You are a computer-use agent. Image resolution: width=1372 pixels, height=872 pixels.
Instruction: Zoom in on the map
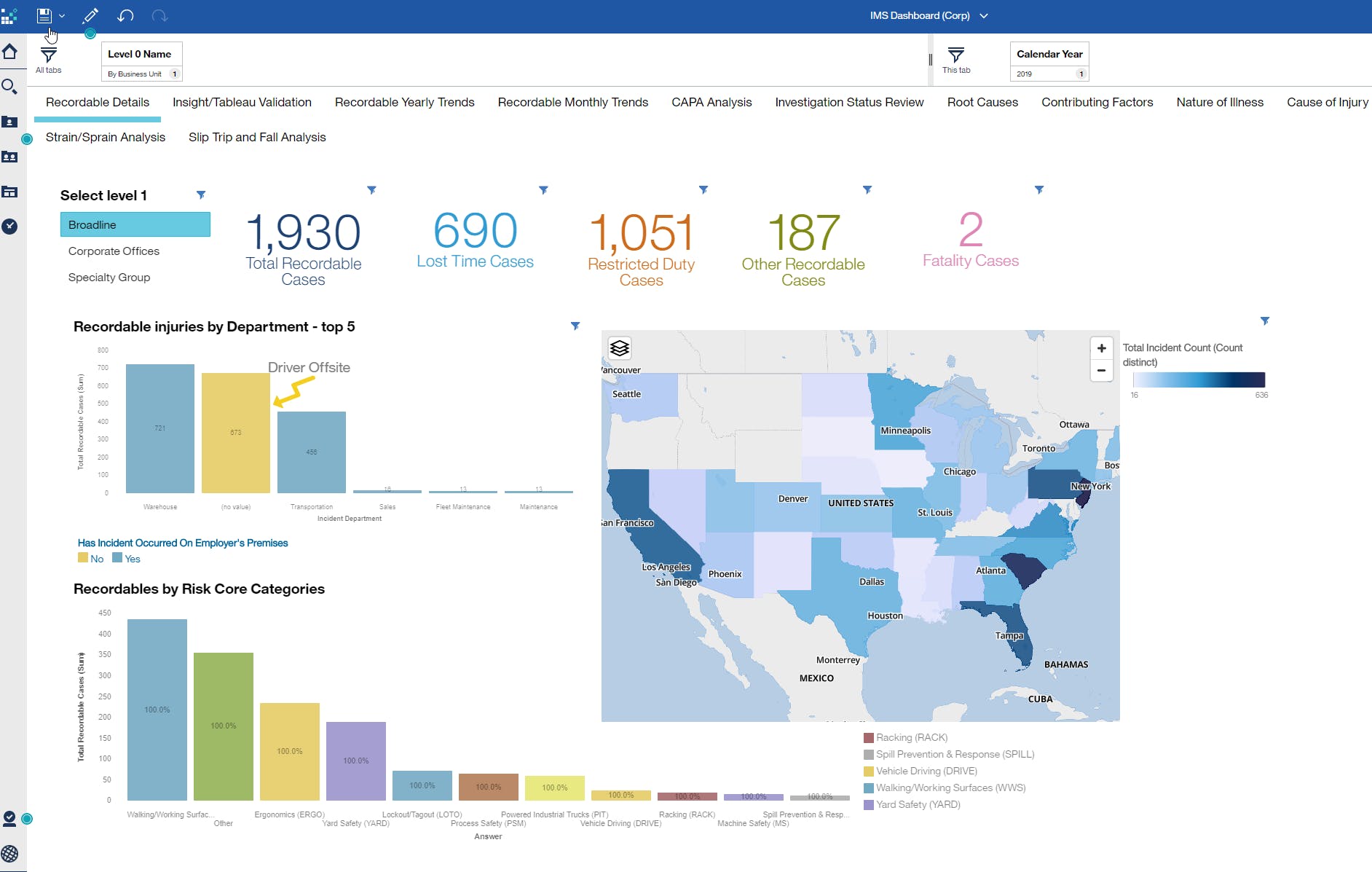pyautogui.click(x=1101, y=348)
